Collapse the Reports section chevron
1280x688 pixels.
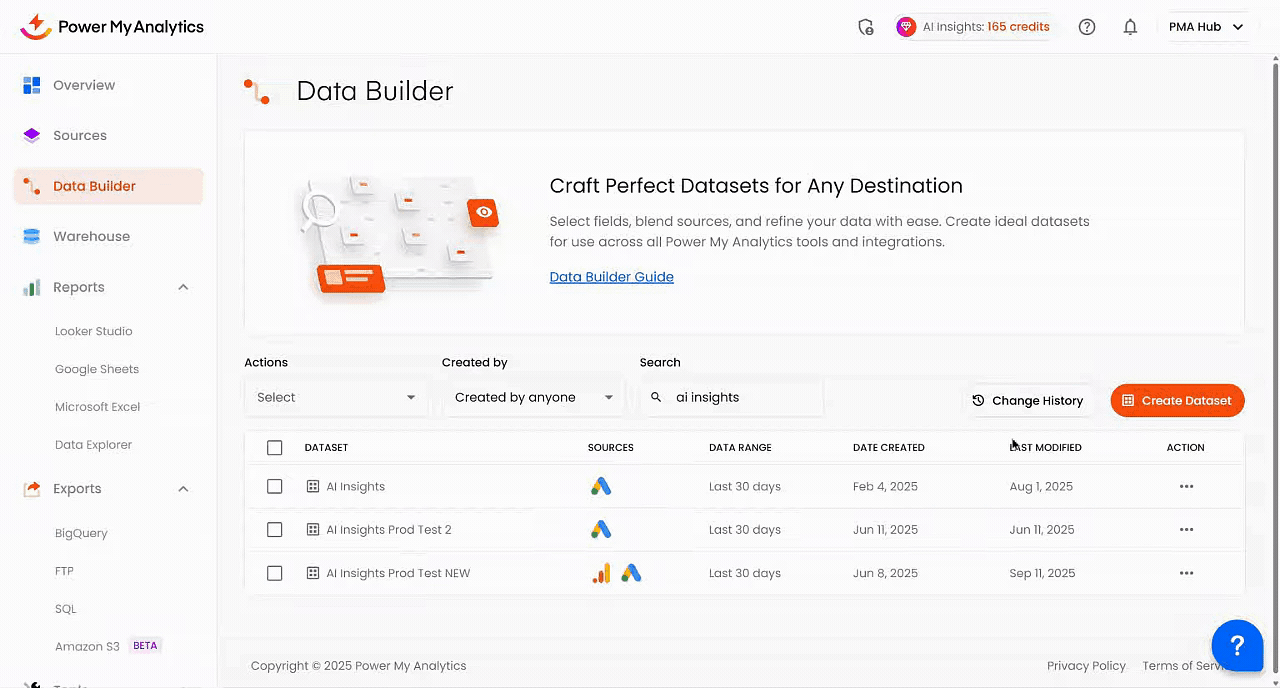pyautogui.click(x=183, y=288)
